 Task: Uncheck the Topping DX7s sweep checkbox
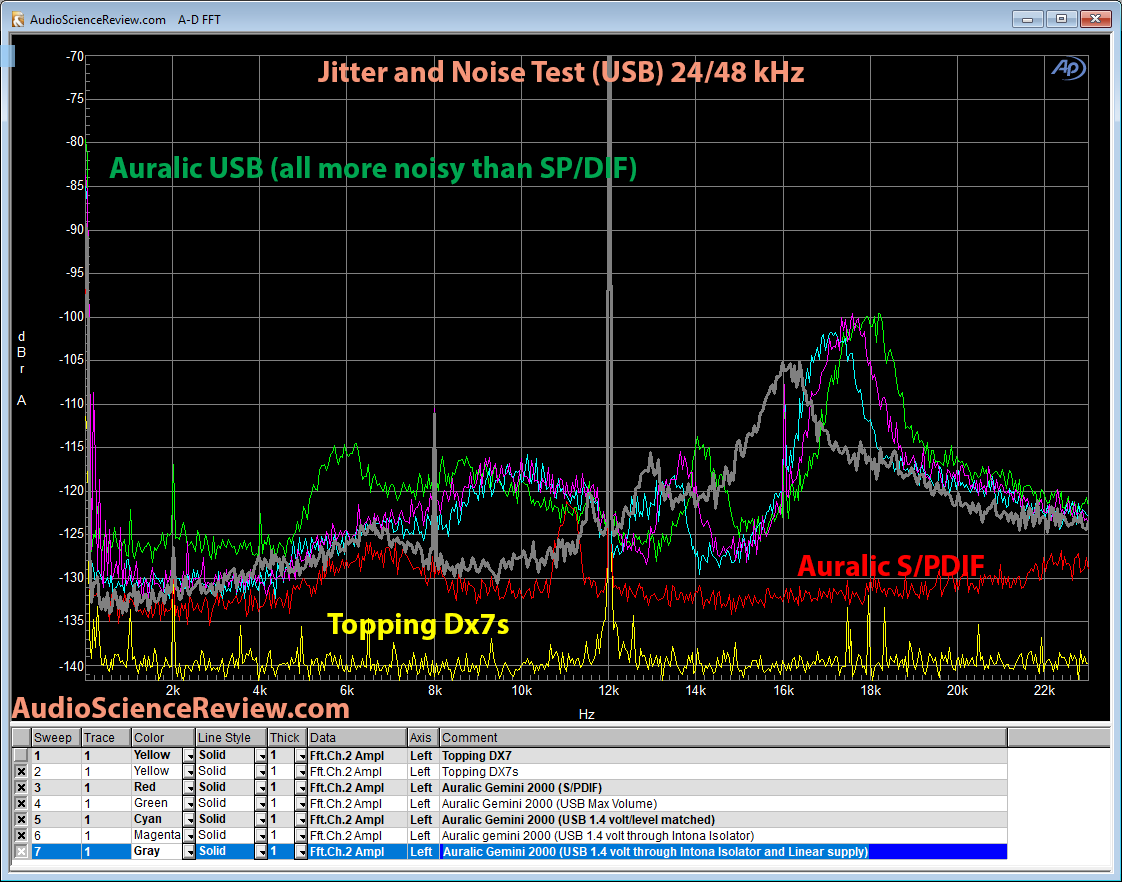point(21,771)
